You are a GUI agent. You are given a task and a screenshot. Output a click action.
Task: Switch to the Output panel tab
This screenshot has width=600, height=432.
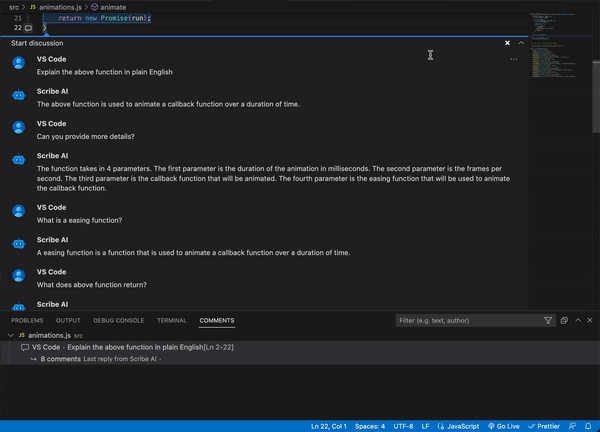pyautogui.click(x=68, y=321)
